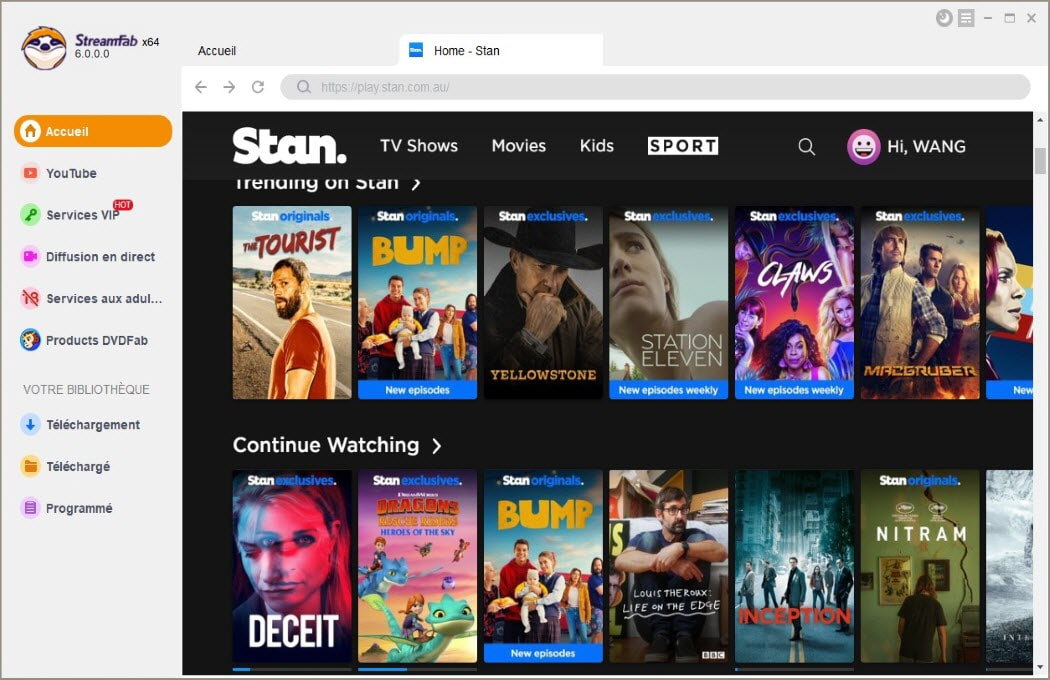
Task: Open the title bar menu list icon
Action: [966, 18]
